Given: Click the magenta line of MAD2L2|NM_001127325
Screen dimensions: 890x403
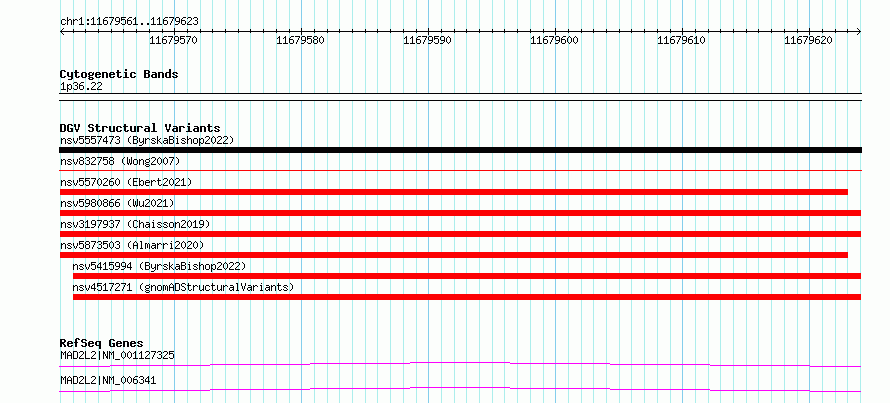Looking at the screenshot, I should coord(460,364).
